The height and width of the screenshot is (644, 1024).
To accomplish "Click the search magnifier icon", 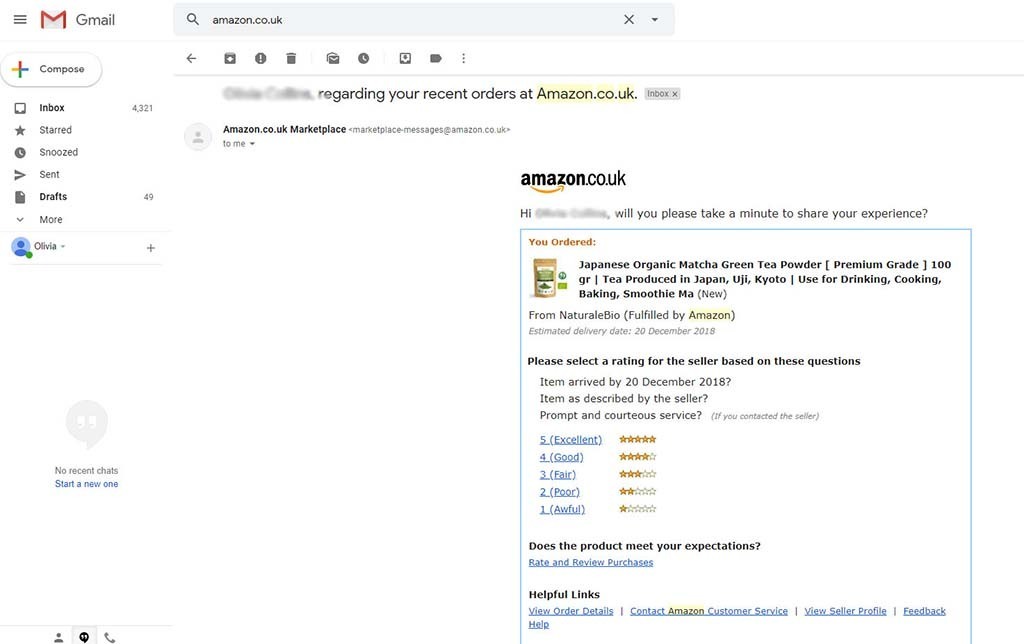I will pos(193,20).
